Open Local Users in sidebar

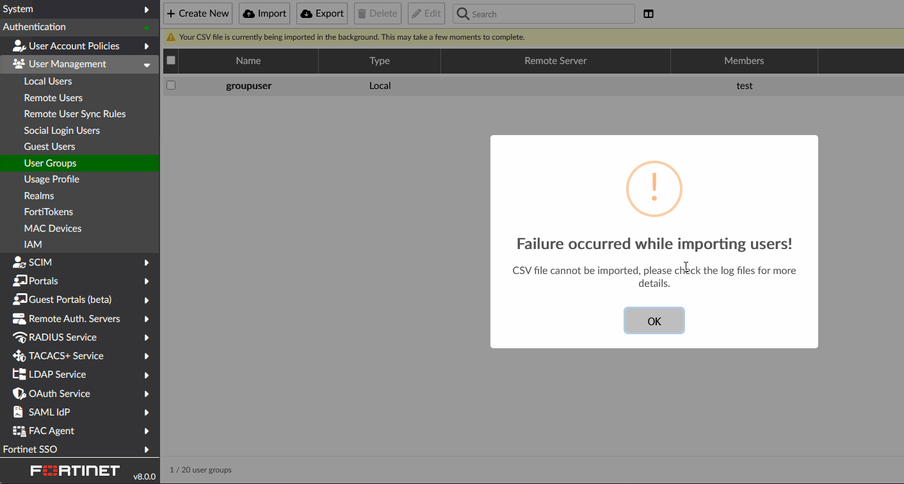[48, 81]
